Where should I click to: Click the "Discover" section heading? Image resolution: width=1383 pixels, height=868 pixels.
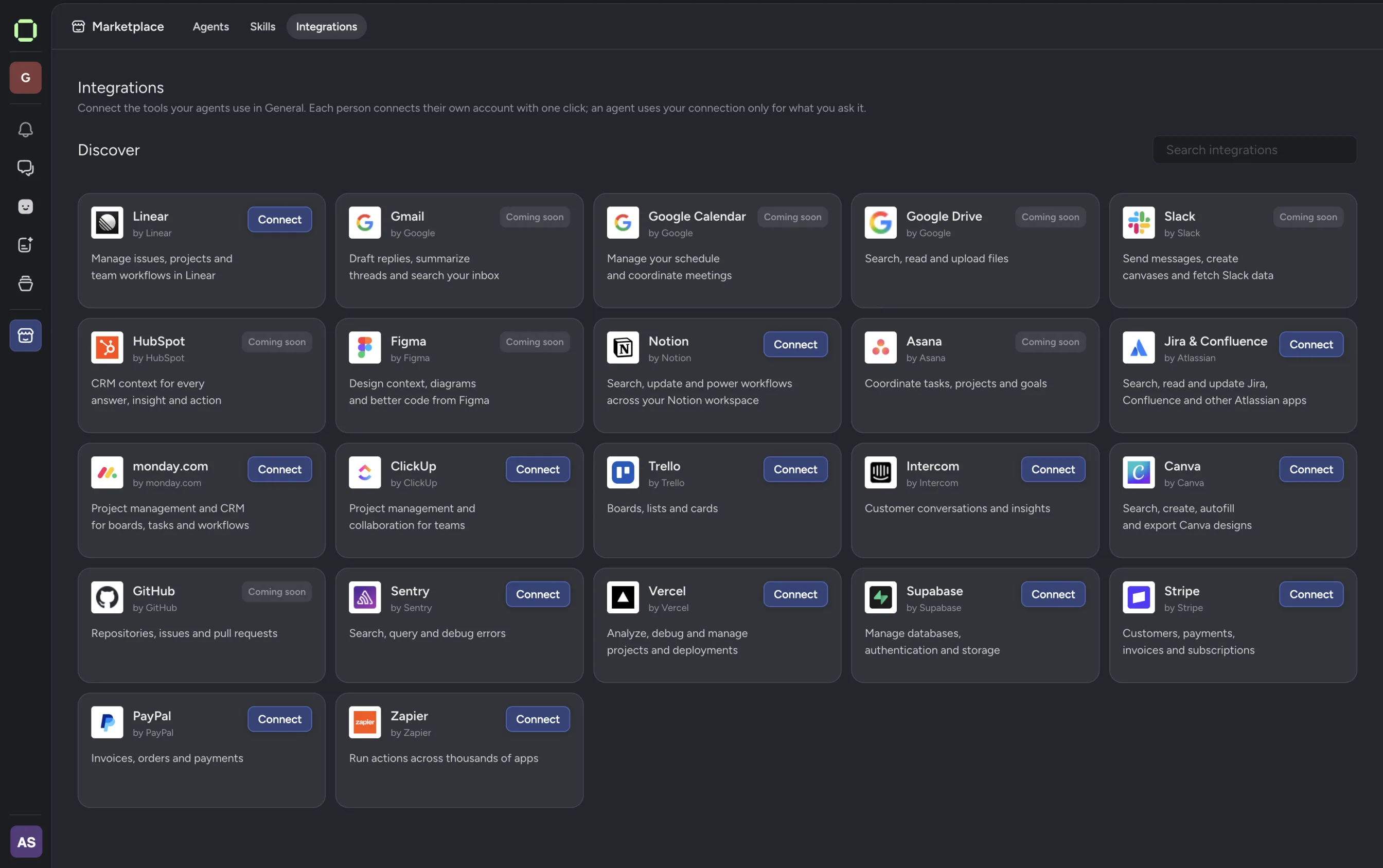click(x=109, y=150)
